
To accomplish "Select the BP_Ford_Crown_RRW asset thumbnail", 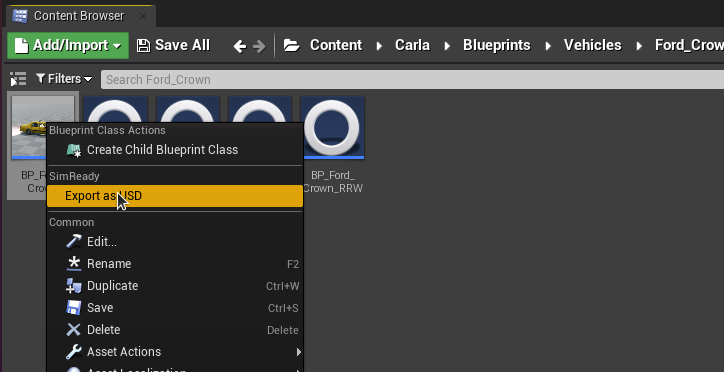I will (332, 127).
